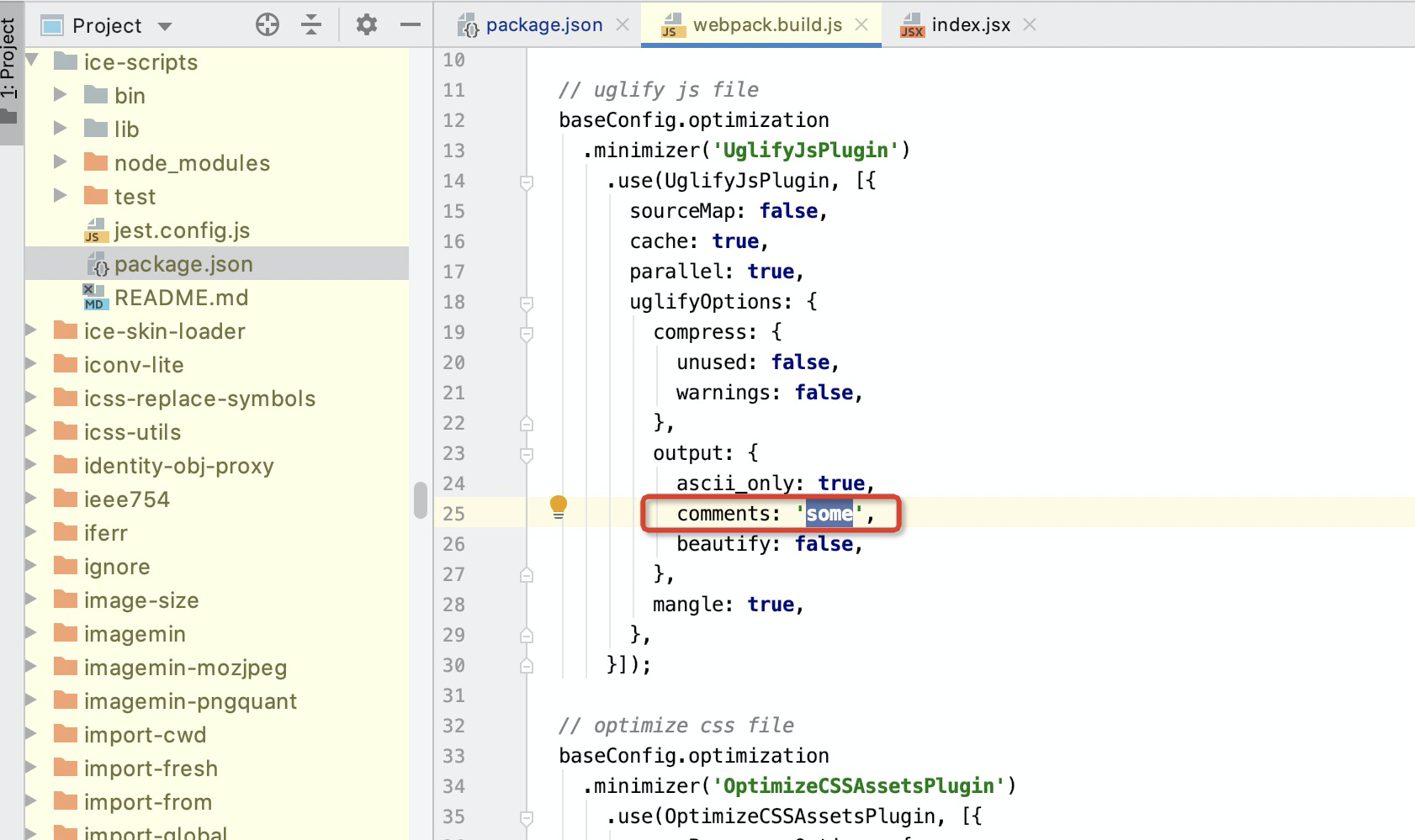Click line number 25 in gutter

point(453,514)
